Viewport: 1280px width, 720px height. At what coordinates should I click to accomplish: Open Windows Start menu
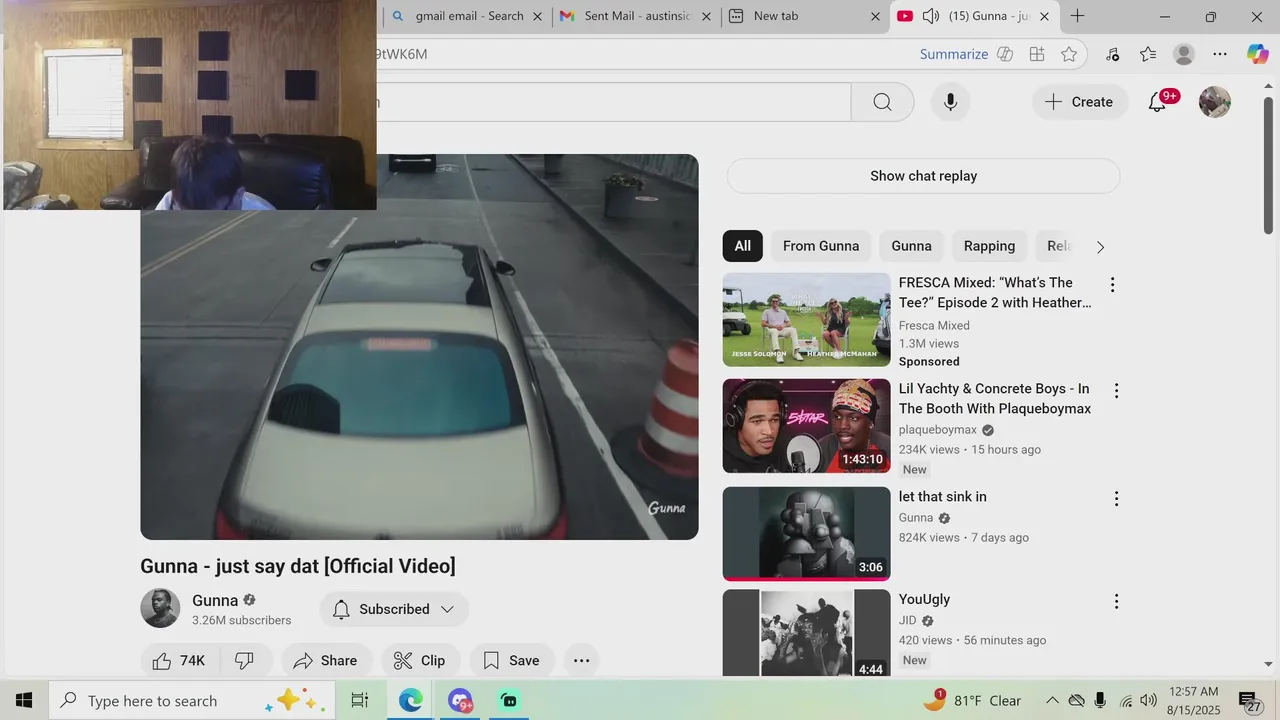[24, 701]
